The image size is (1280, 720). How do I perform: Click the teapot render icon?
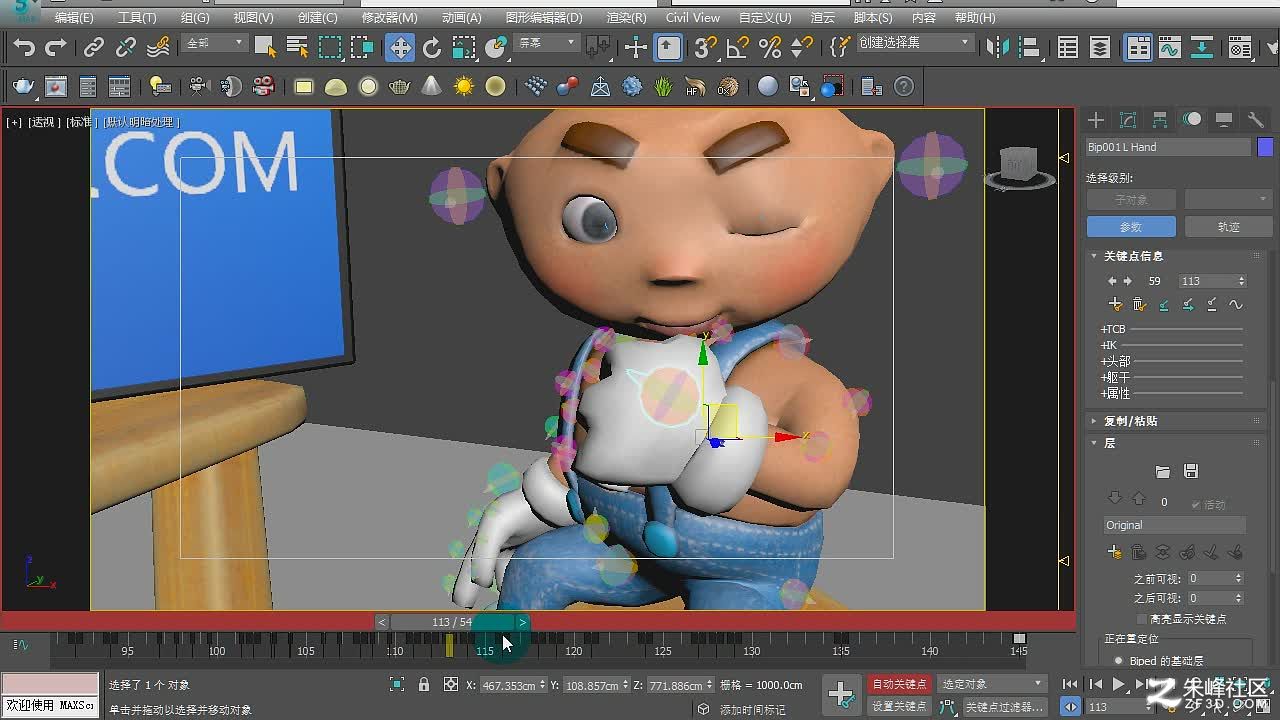[24, 87]
